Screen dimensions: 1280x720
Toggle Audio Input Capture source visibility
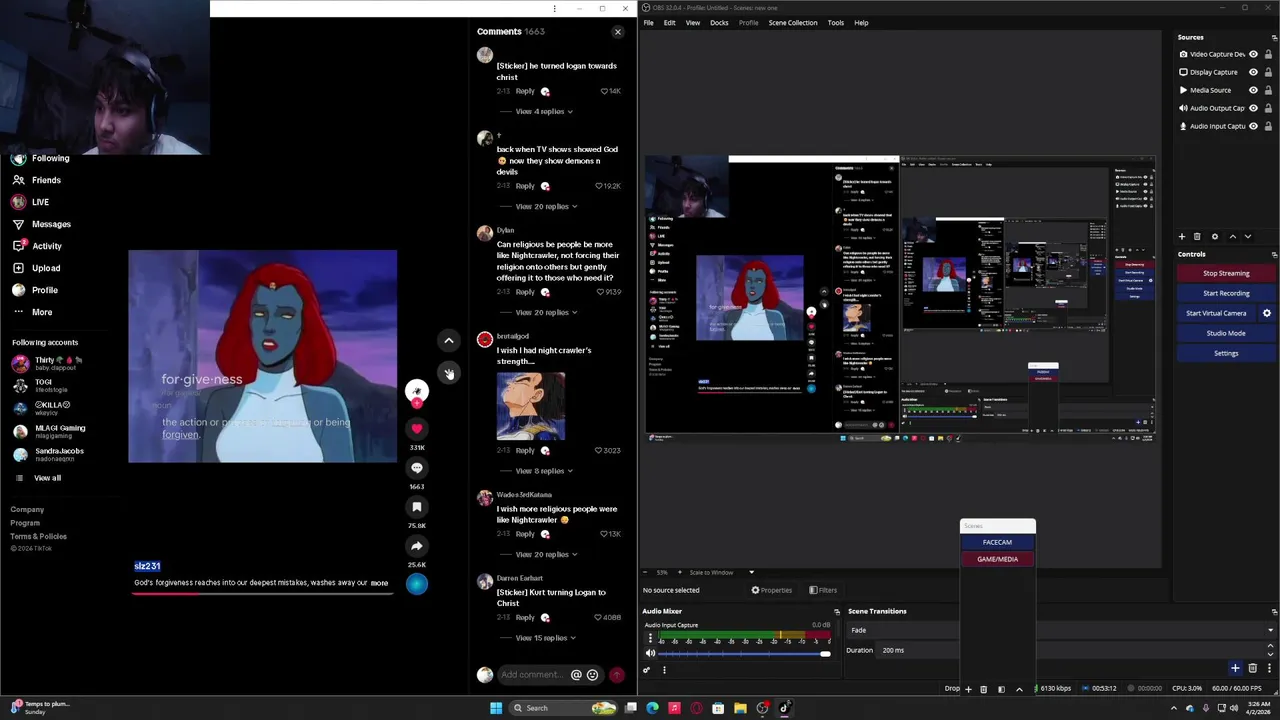click(1253, 126)
